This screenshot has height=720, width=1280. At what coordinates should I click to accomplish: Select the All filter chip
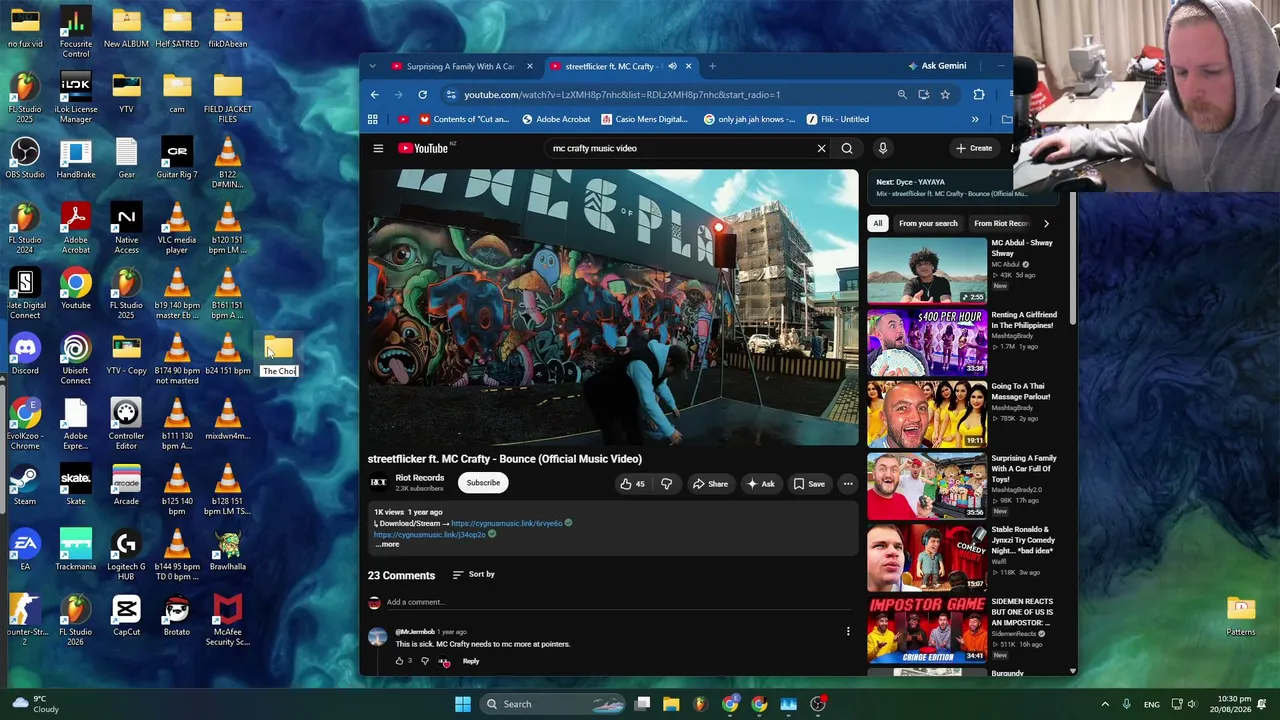878,223
